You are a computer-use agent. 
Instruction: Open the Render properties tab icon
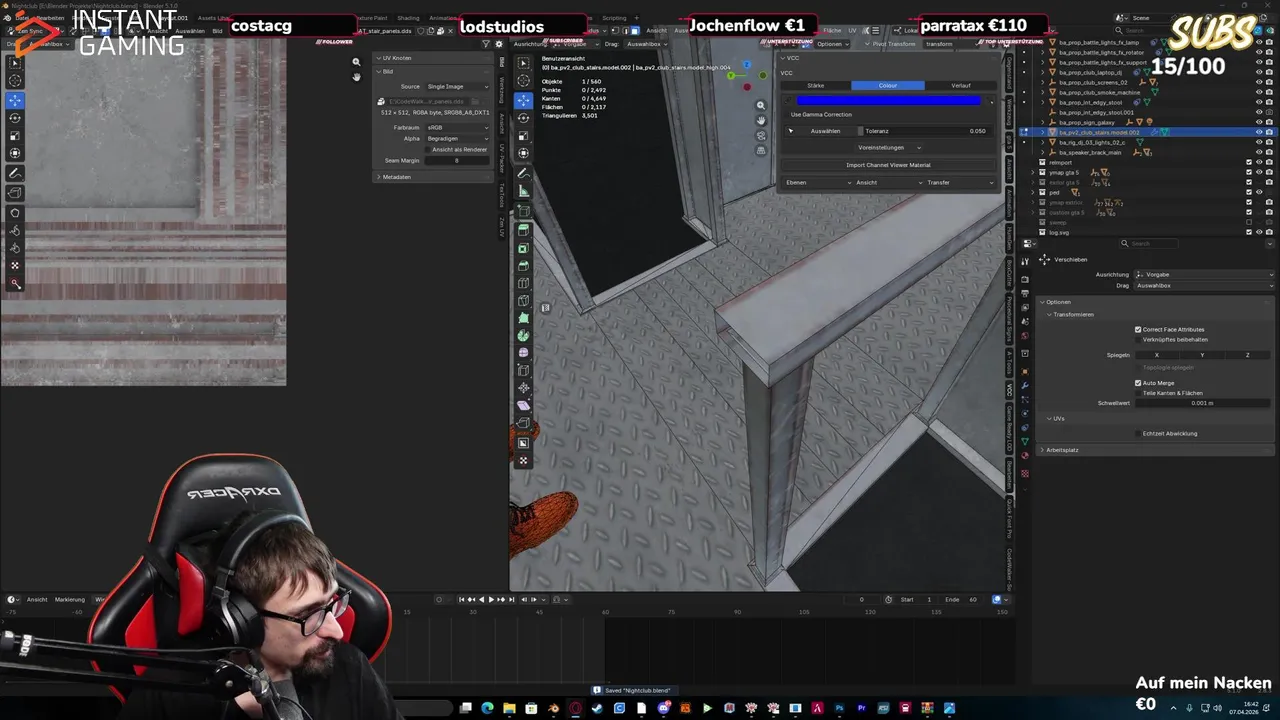click(x=1025, y=280)
